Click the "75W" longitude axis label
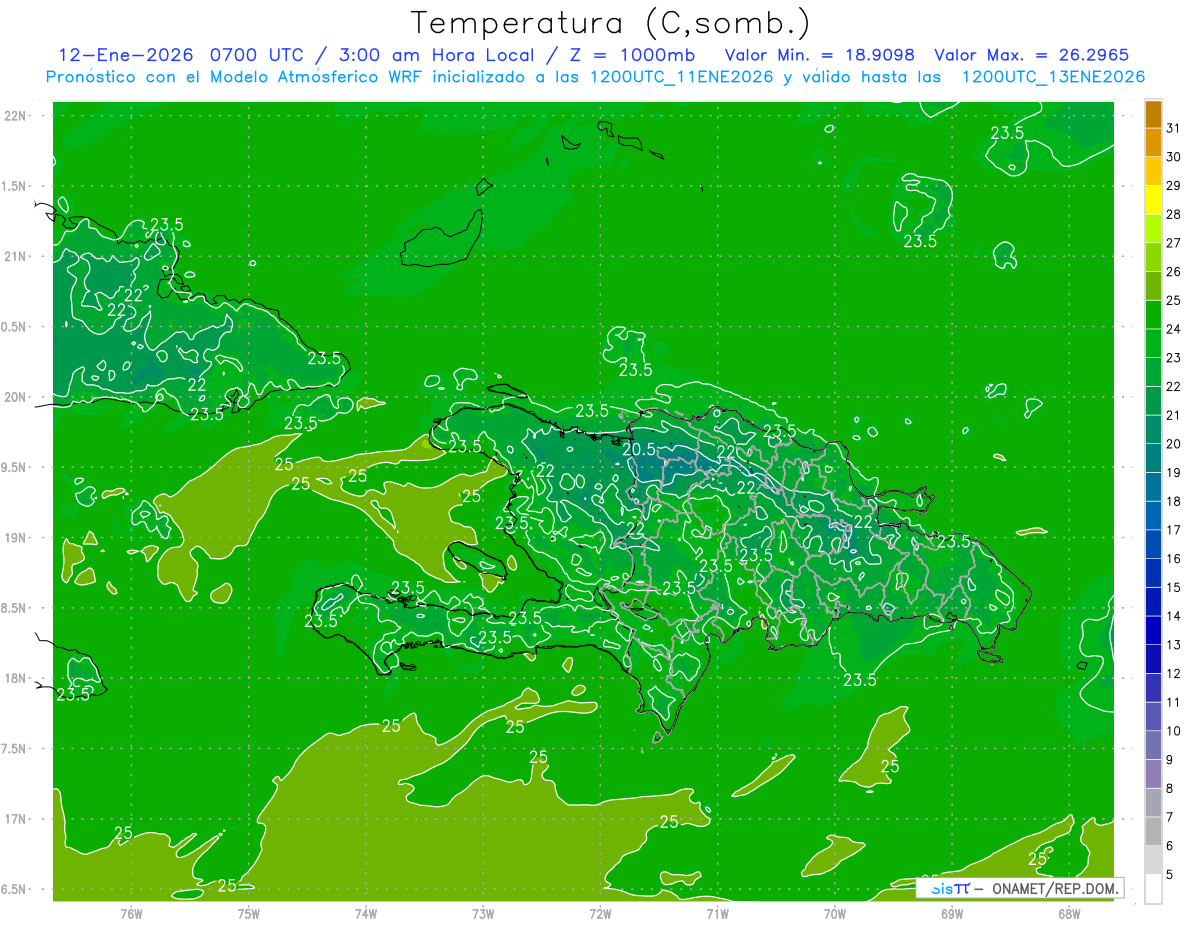The width and height of the screenshot is (1200, 927). 249,913
